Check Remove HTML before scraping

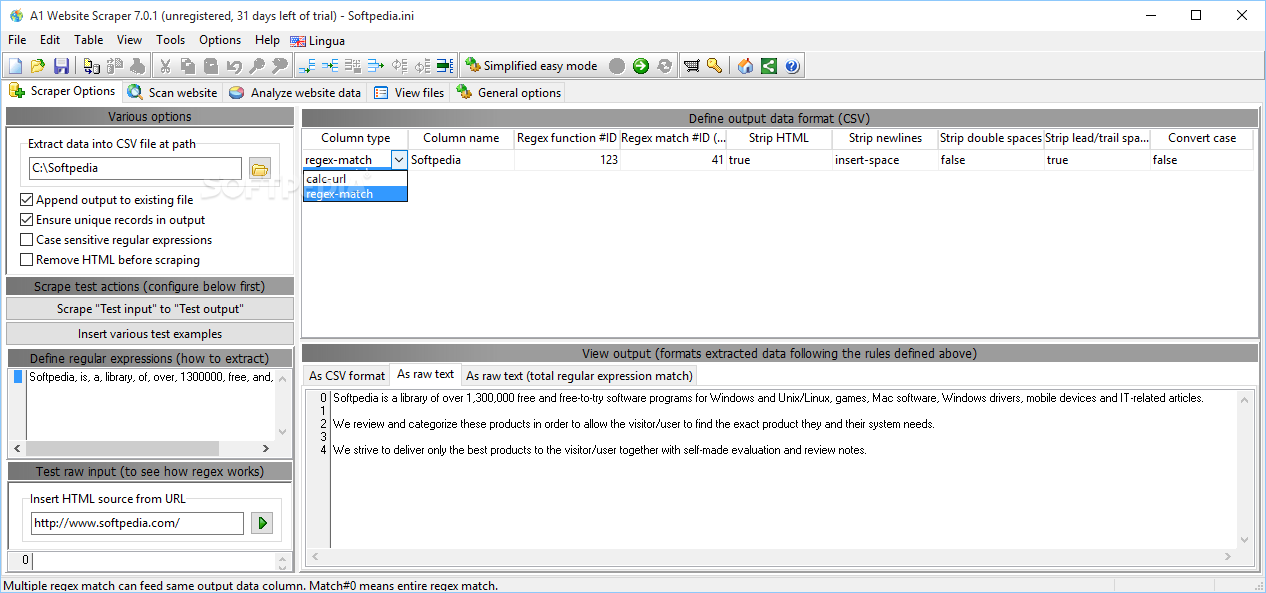(27, 260)
